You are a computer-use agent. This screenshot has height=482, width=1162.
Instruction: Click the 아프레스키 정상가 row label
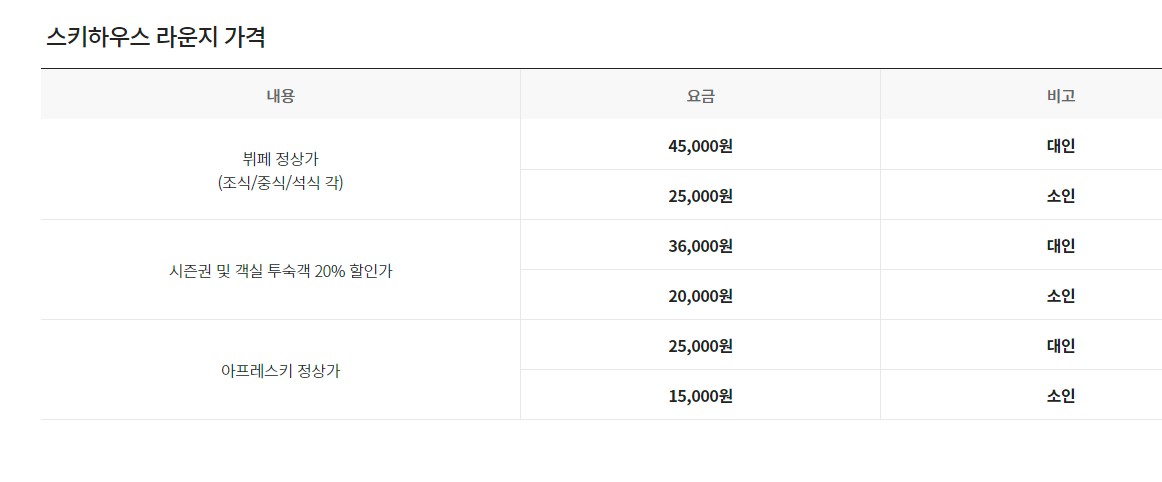click(x=280, y=371)
